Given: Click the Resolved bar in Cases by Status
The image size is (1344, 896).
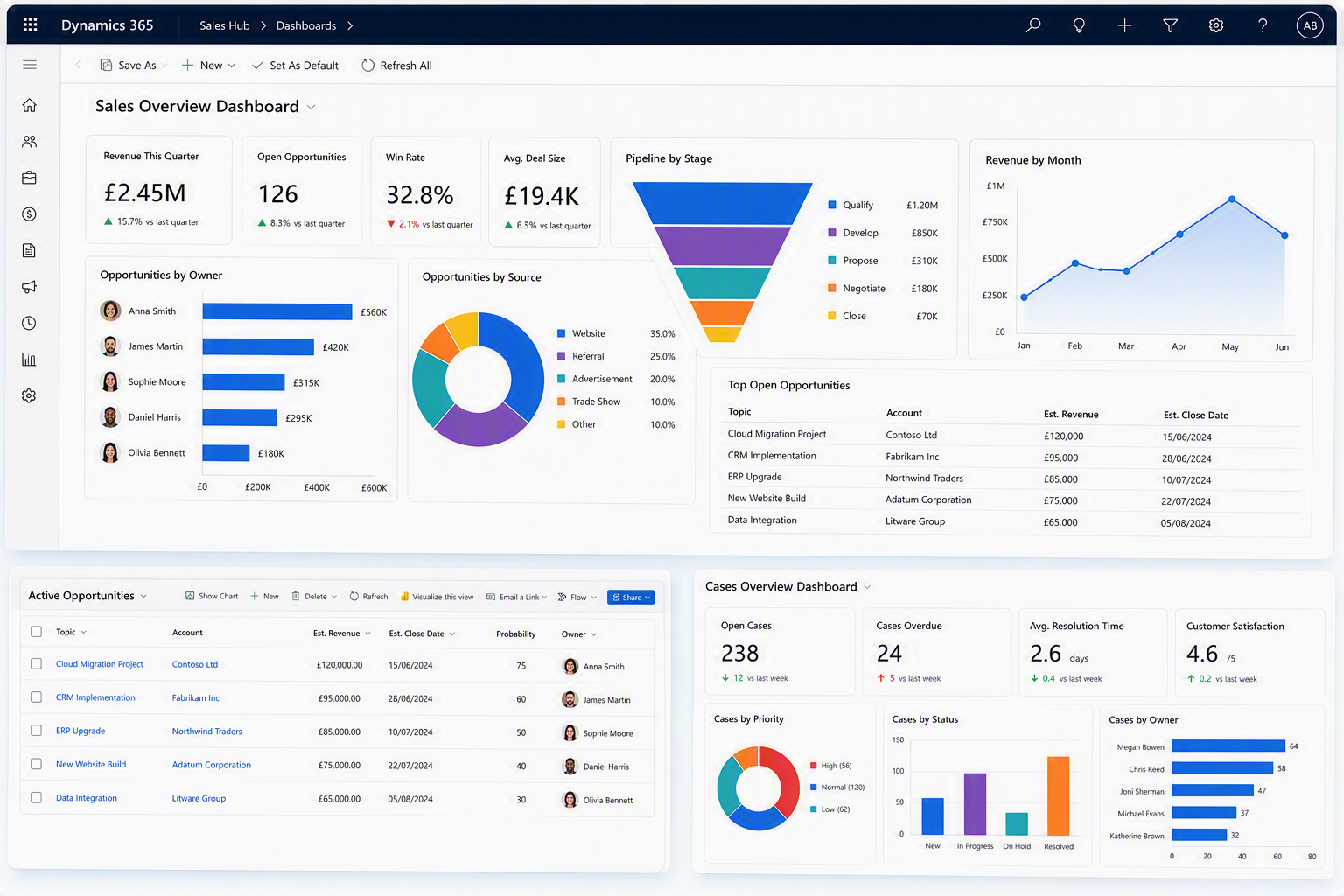Looking at the screenshot, I should pos(1059,795).
